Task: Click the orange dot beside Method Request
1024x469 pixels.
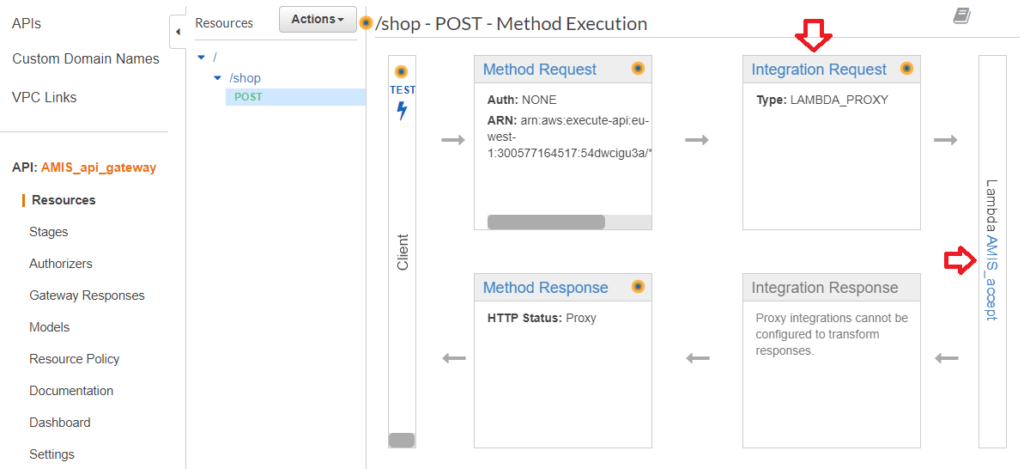Action: 638,69
